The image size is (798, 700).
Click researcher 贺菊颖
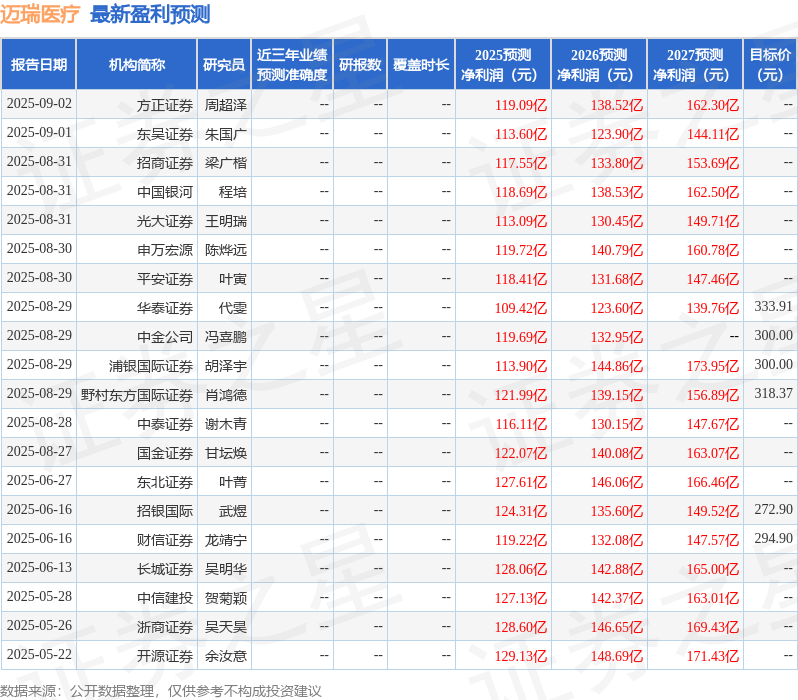tap(225, 599)
